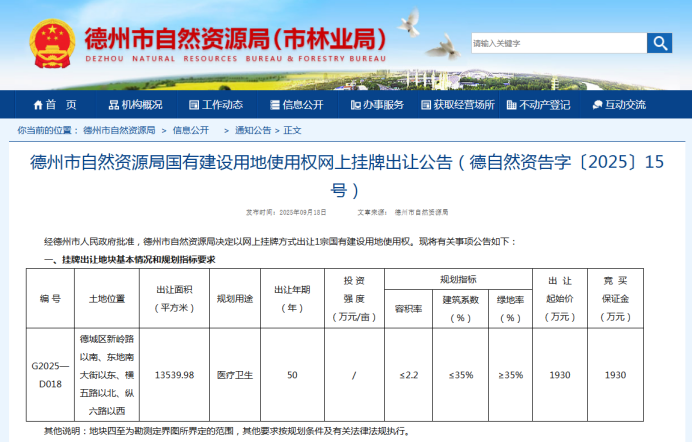Click the 获取经营场所 navigation icon

point(425,105)
